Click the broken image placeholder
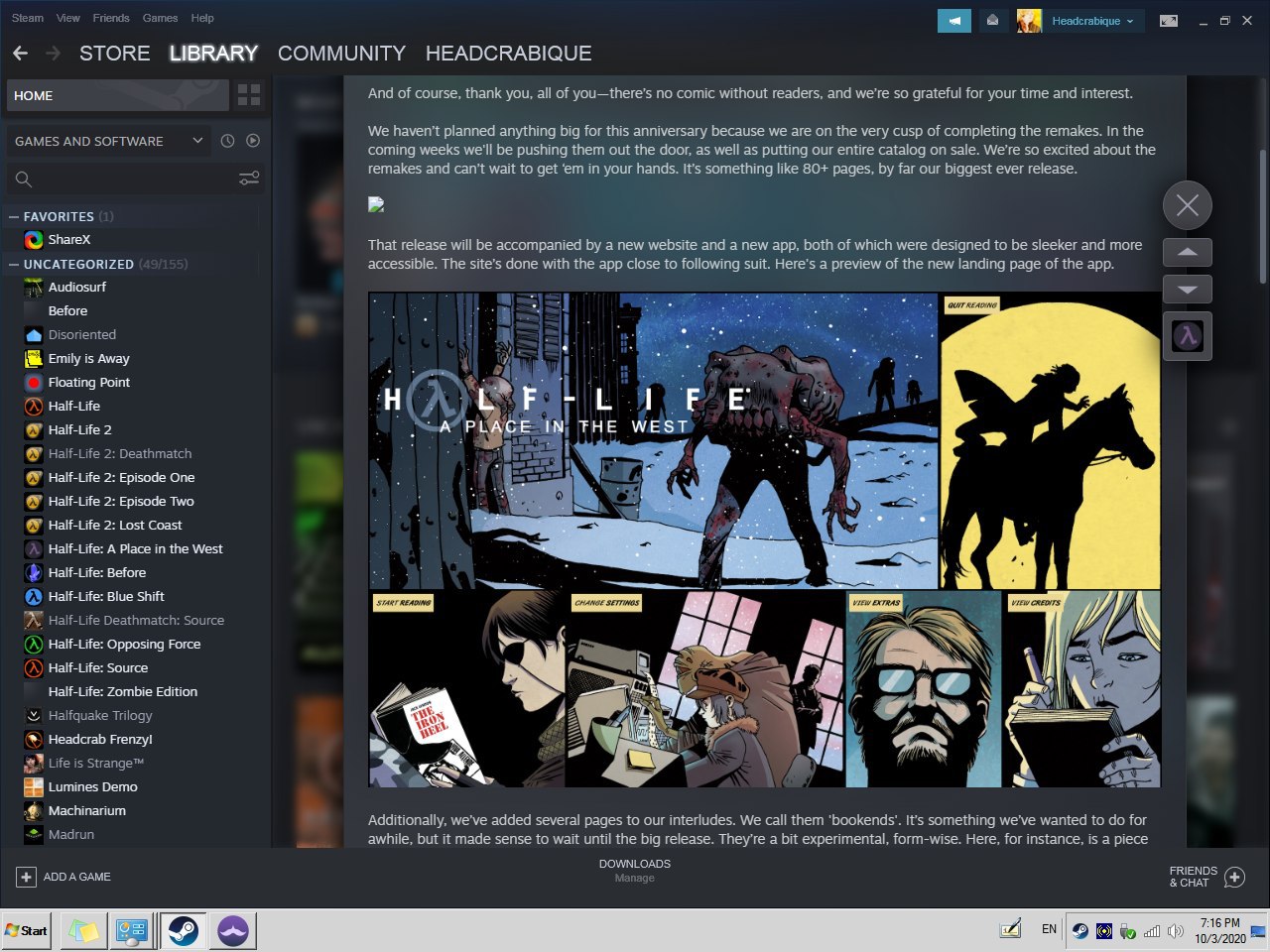 (x=375, y=204)
